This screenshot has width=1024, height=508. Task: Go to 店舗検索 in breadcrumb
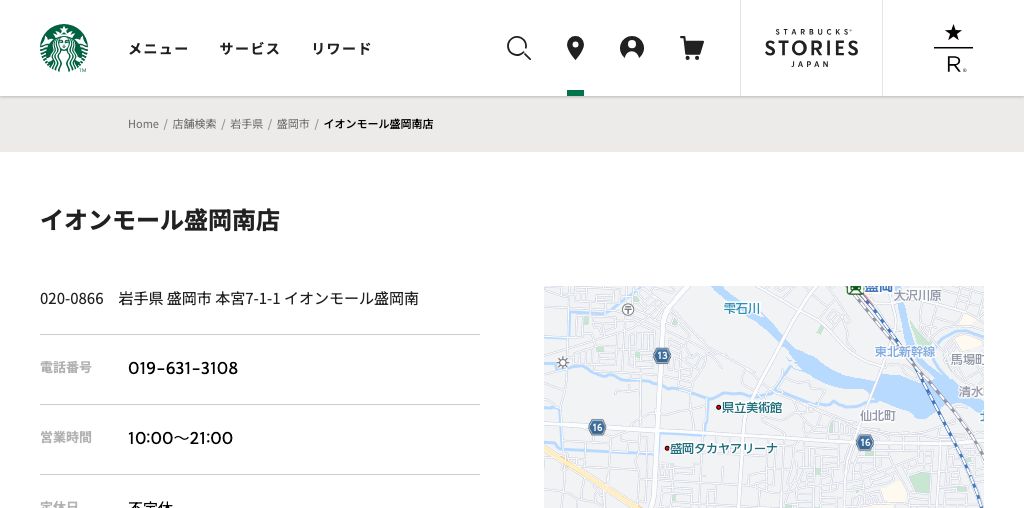(x=194, y=124)
